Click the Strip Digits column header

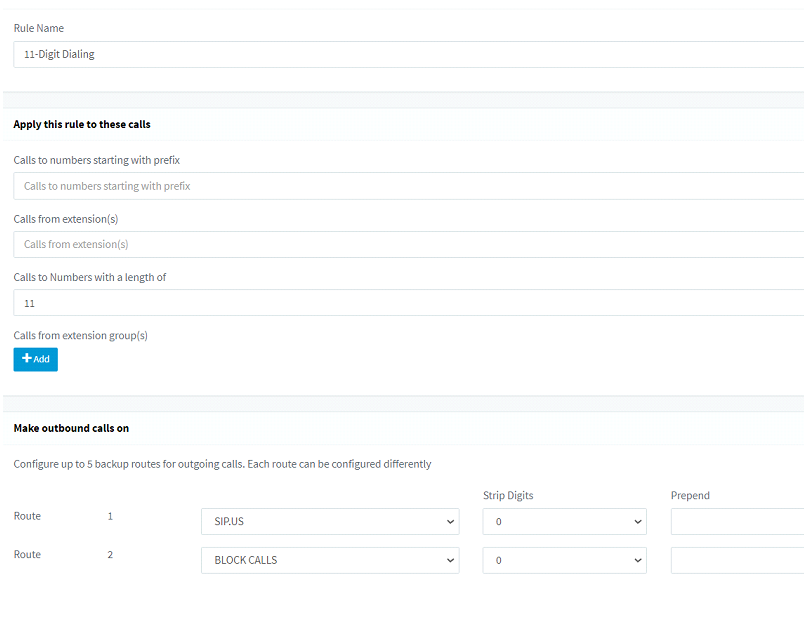[x=508, y=495]
